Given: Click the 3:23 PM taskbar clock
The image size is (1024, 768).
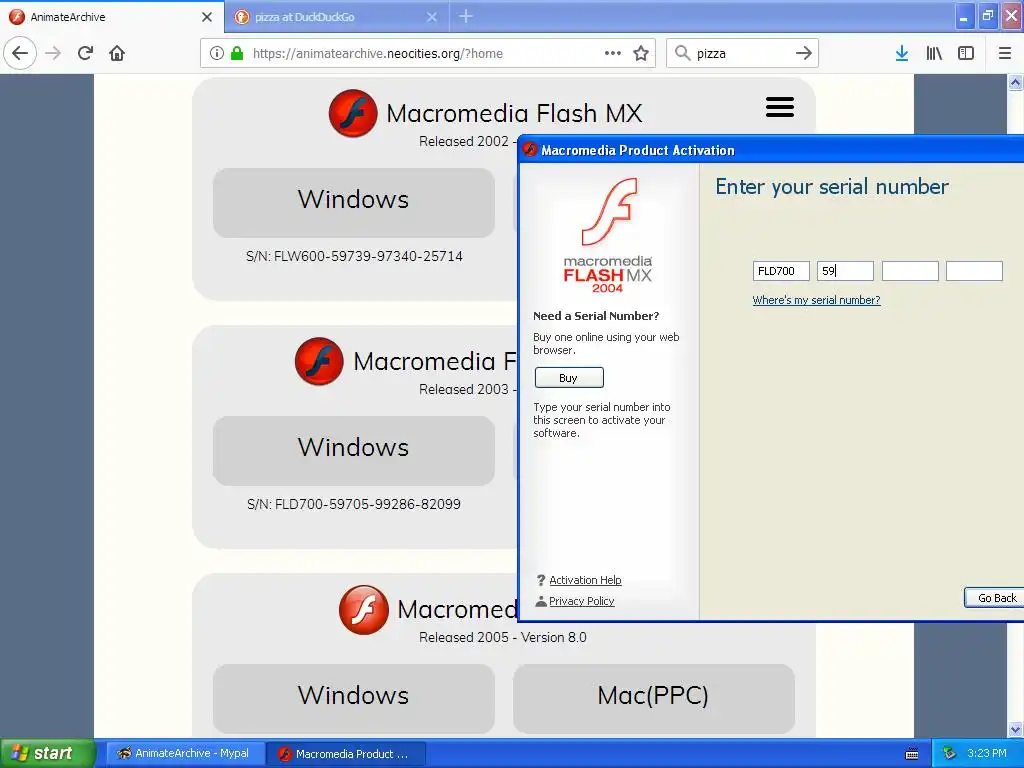Looking at the screenshot, I should pyautogui.click(x=987, y=753).
